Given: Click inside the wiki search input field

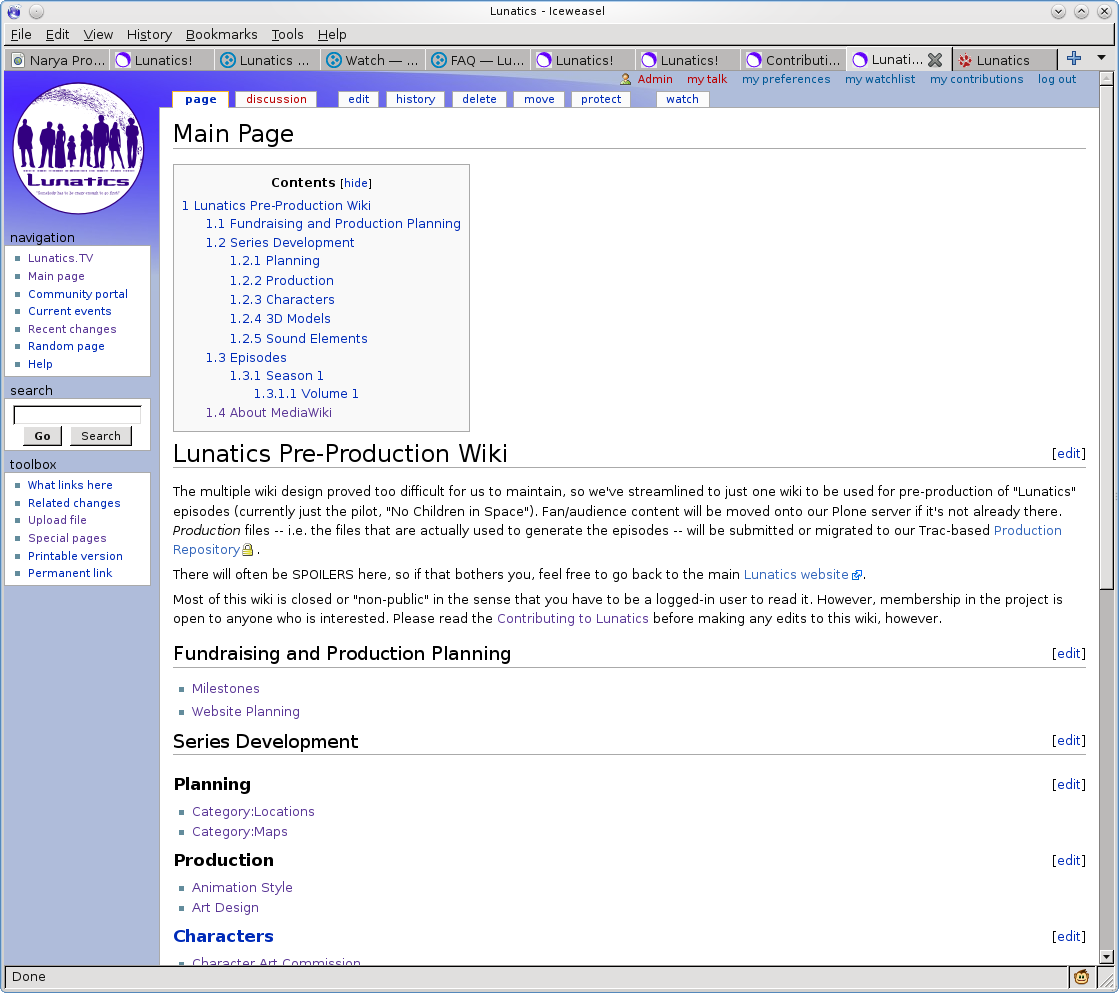Looking at the screenshot, I should pos(77,415).
